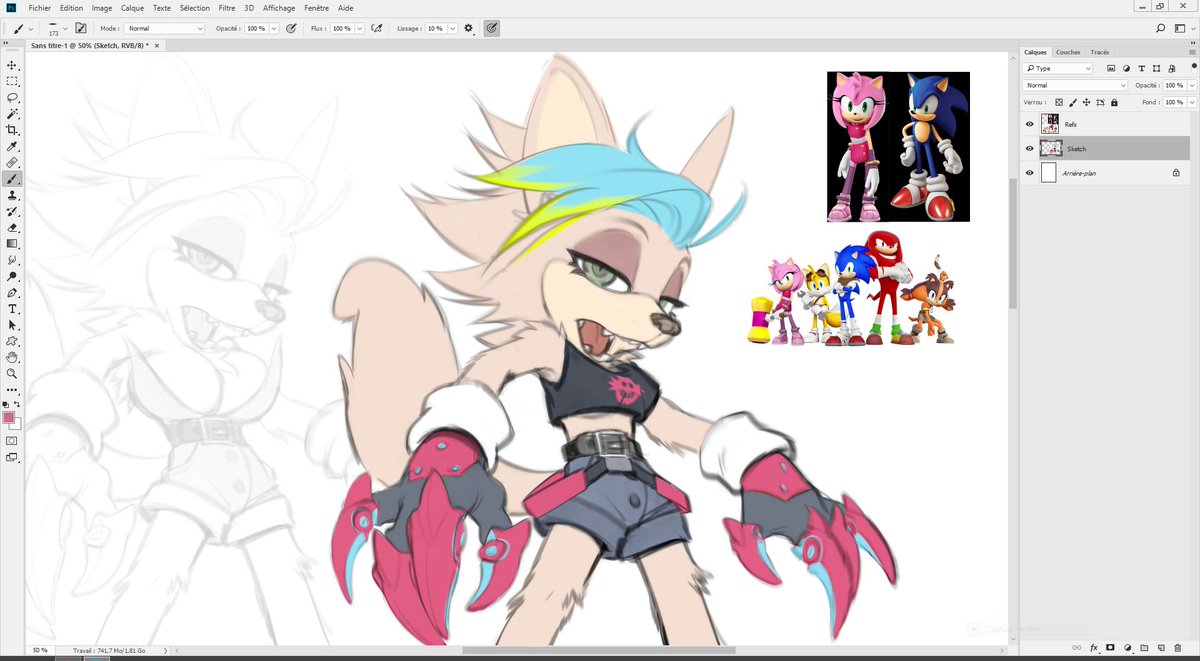The image size is (1200, 661).
Task: Lock image pixels with the brush lock
Action: [1073, 102]
